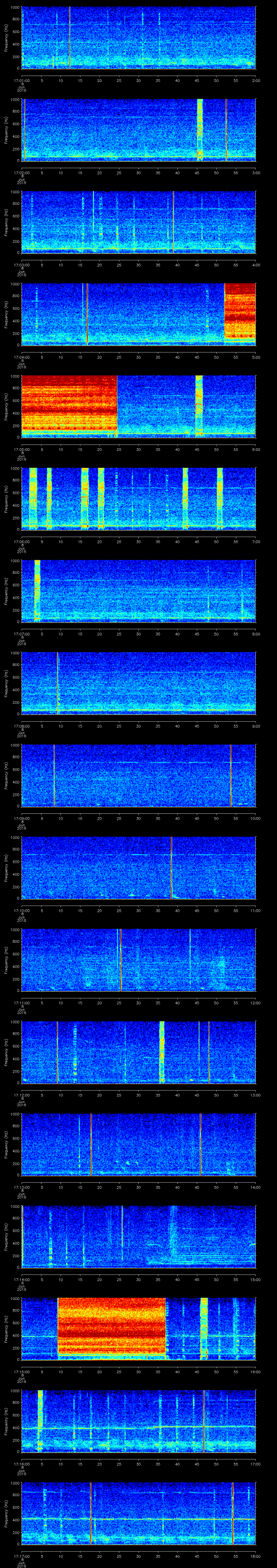Viewport: 277px width, 1568px height.
Task: Click the '18:00' end time label
Action: (x=255, y=1556)
